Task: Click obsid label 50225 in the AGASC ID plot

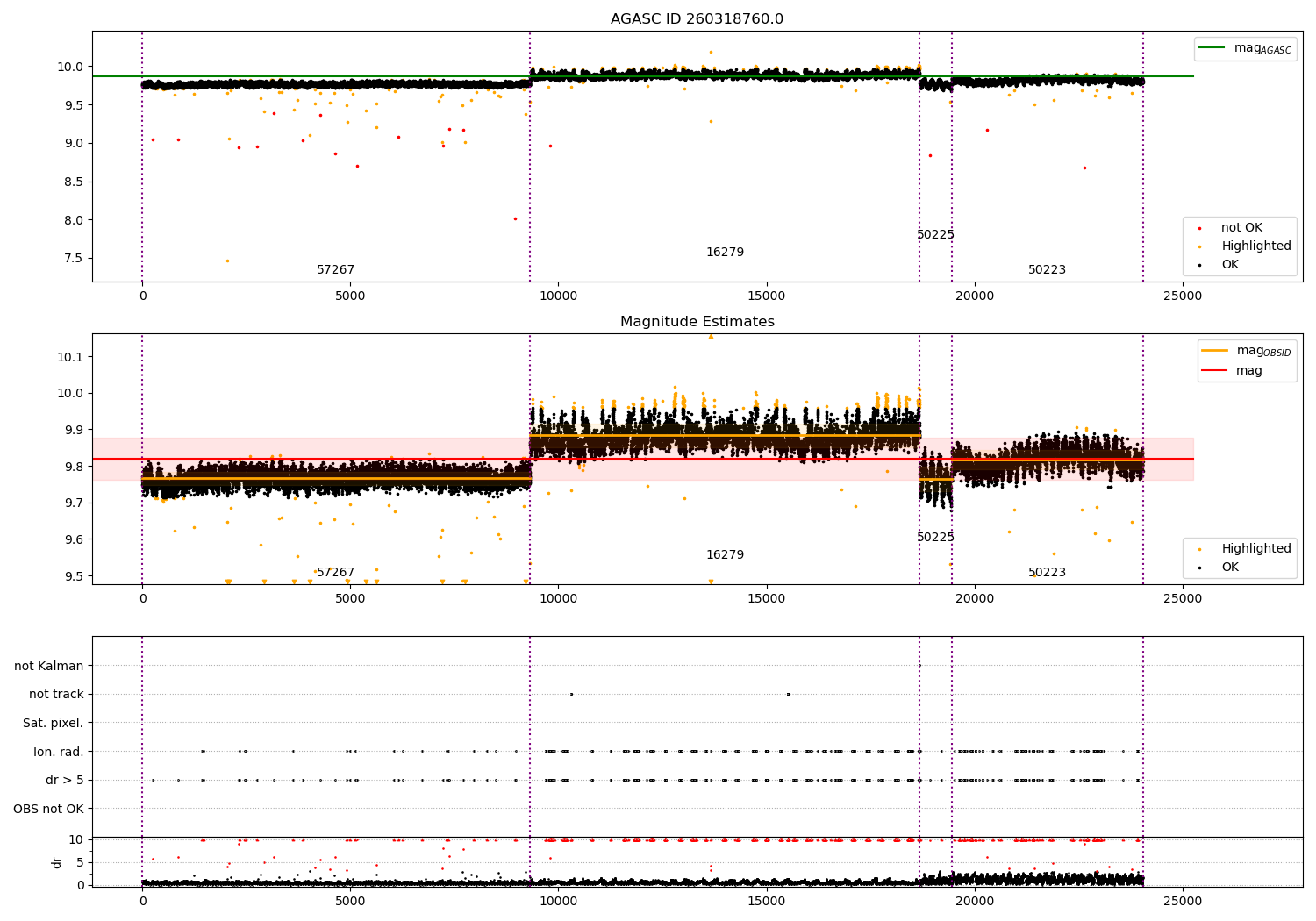Action: 935,235
